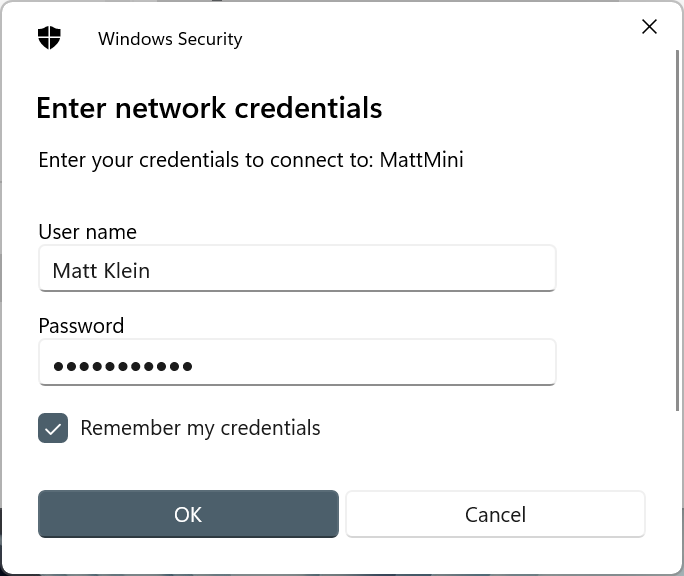
Task: Click the Remember my credentials label text
Action: coord(200,428)
